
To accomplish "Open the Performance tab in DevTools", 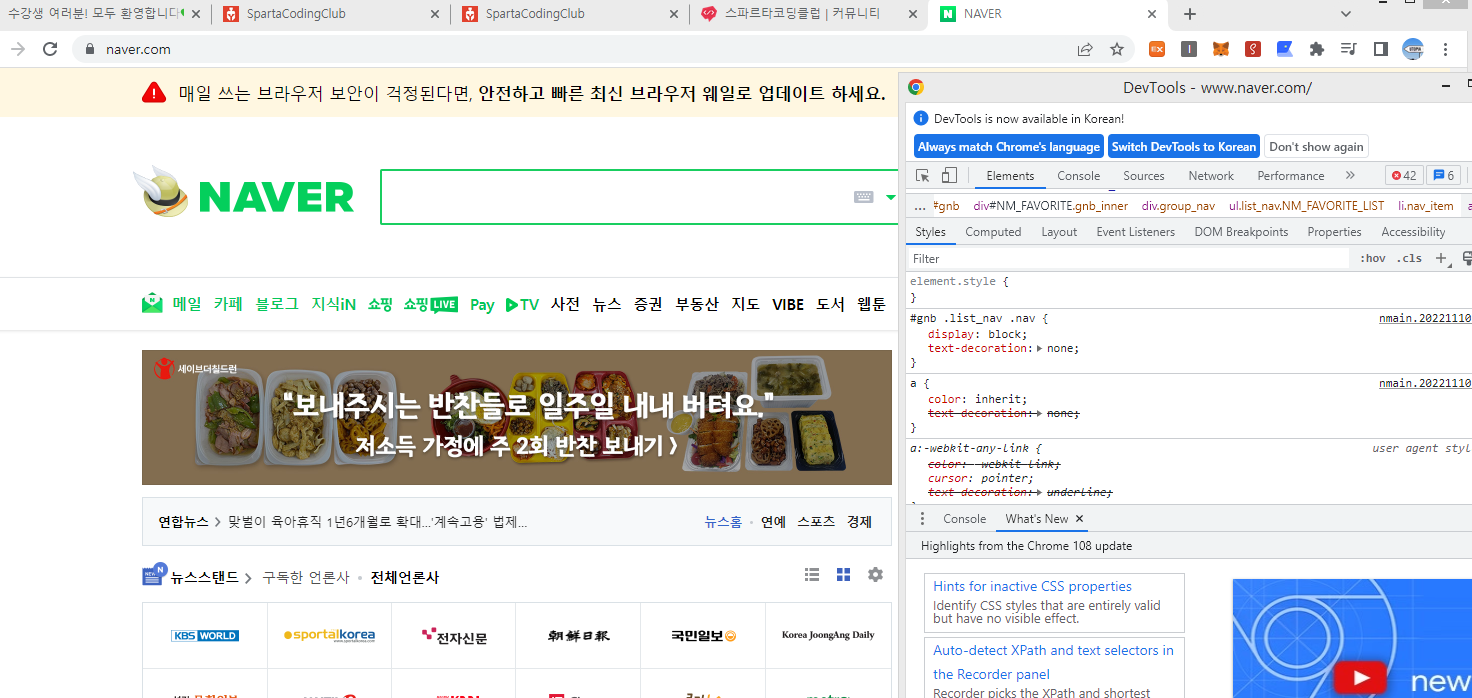I will click(x=1291, y=176).
